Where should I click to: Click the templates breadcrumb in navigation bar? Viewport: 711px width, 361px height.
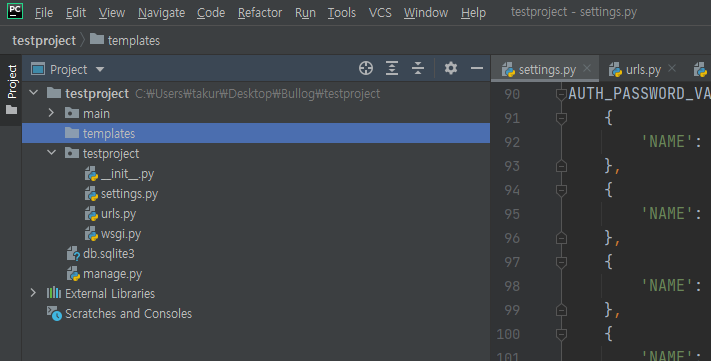pos(125,40)
